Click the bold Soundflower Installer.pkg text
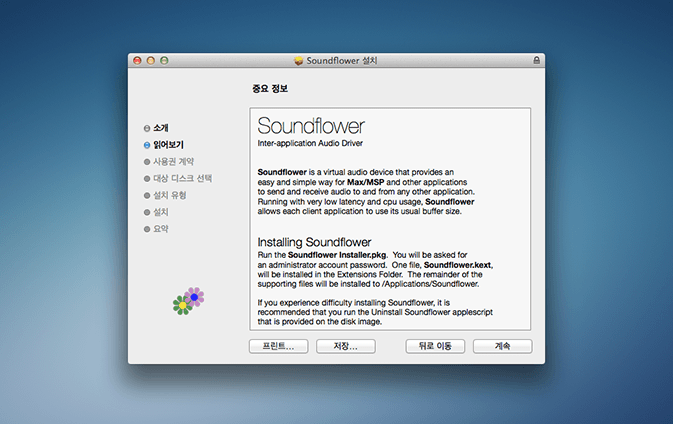 (x=337, y=255)
